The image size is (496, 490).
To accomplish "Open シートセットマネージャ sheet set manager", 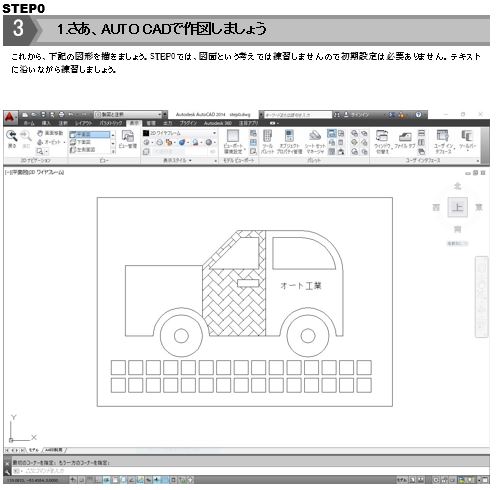I will point(314,142).
